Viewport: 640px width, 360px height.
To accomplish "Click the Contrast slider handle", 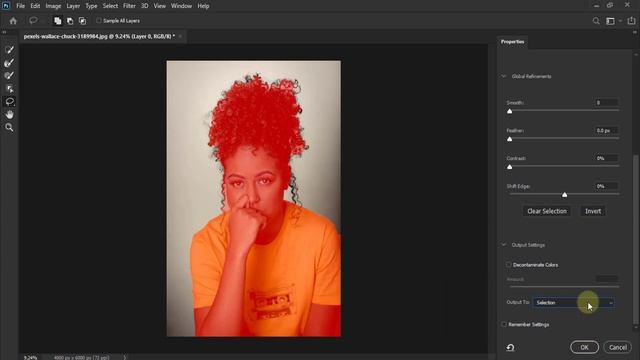I will click(509, 167).
